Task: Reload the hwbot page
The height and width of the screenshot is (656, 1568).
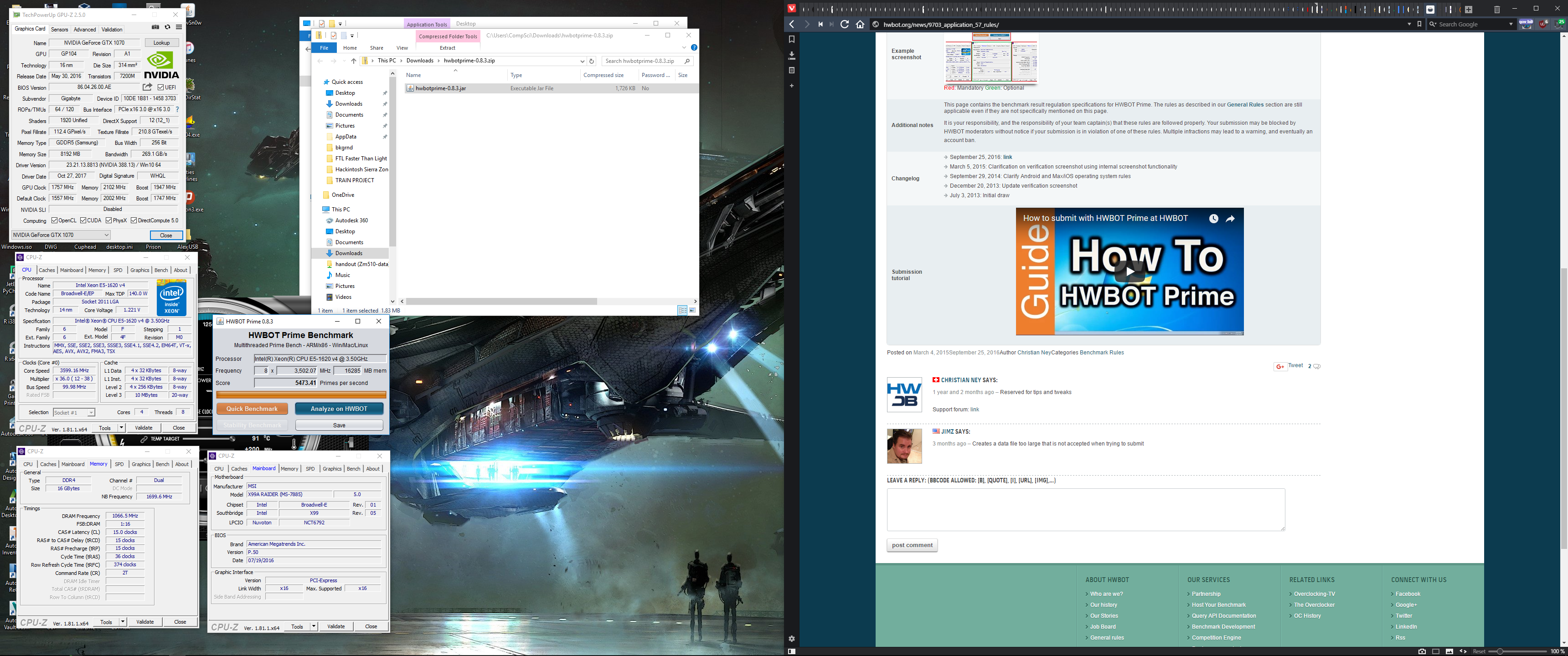Action: click(844, 24)
